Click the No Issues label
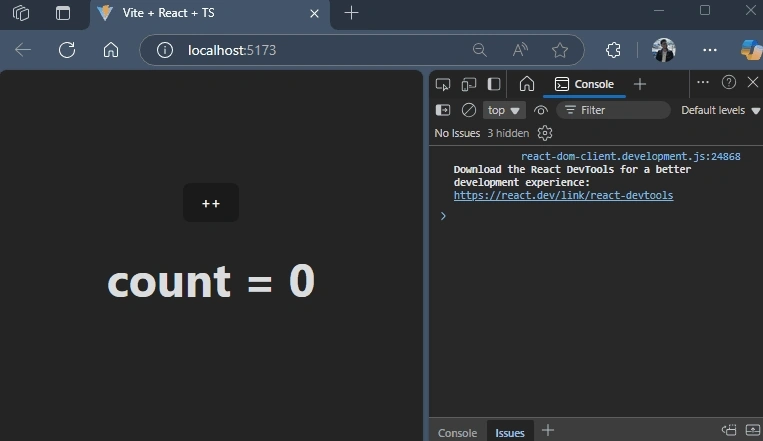The height and width of the screenshot is (441, 763). tap(457, 133)
